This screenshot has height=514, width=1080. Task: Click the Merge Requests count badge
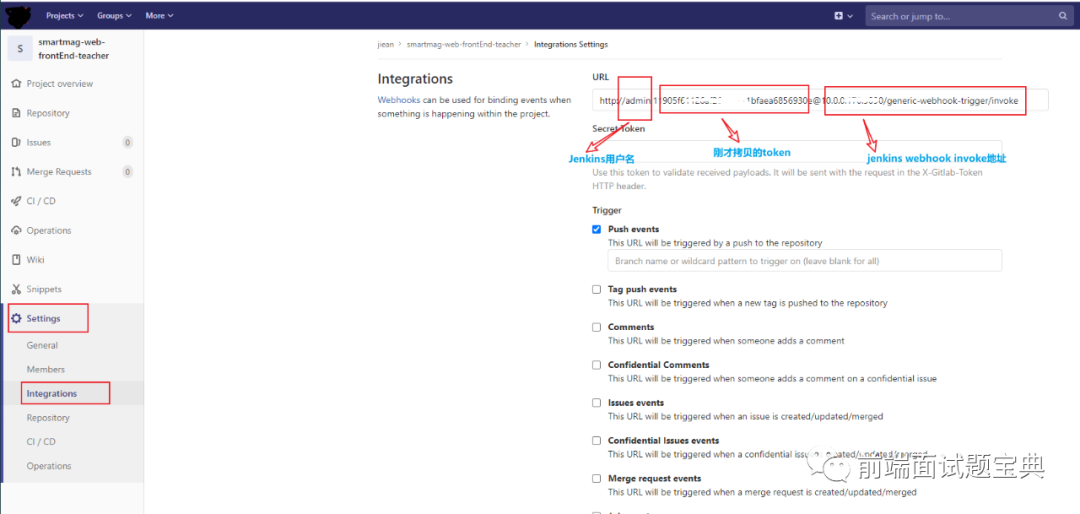127,172
